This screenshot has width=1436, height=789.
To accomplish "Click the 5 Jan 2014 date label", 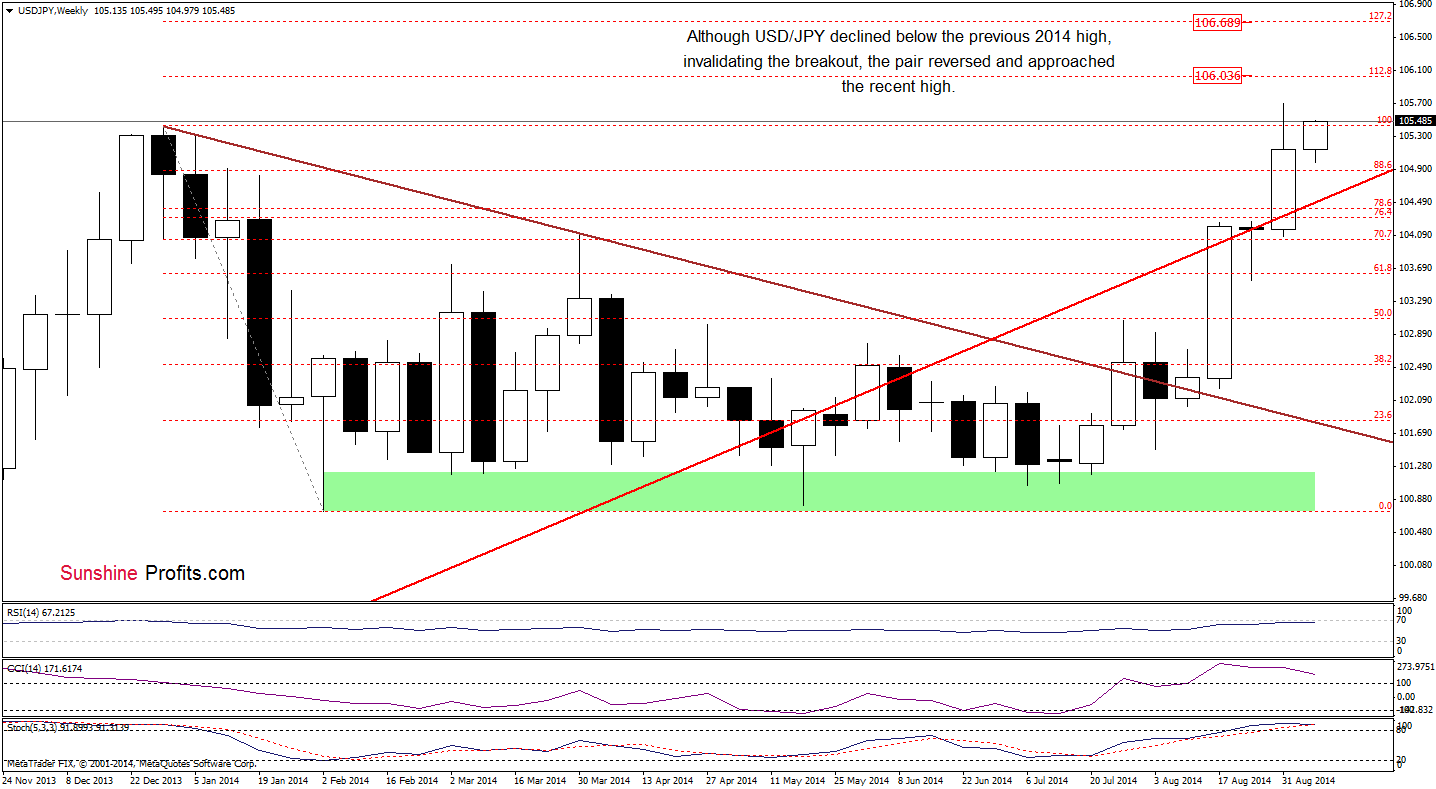I will tap(218, 780).
